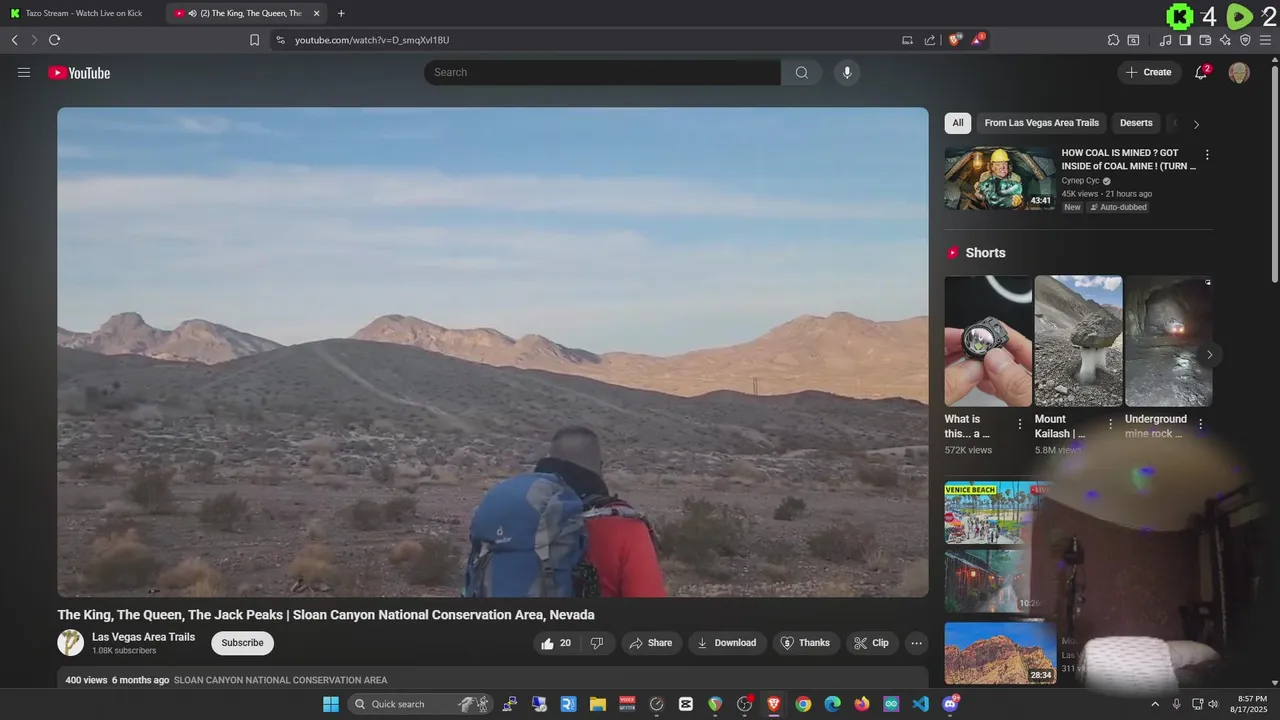
Task: Click the Thanks button
Action: click(806, 643)
